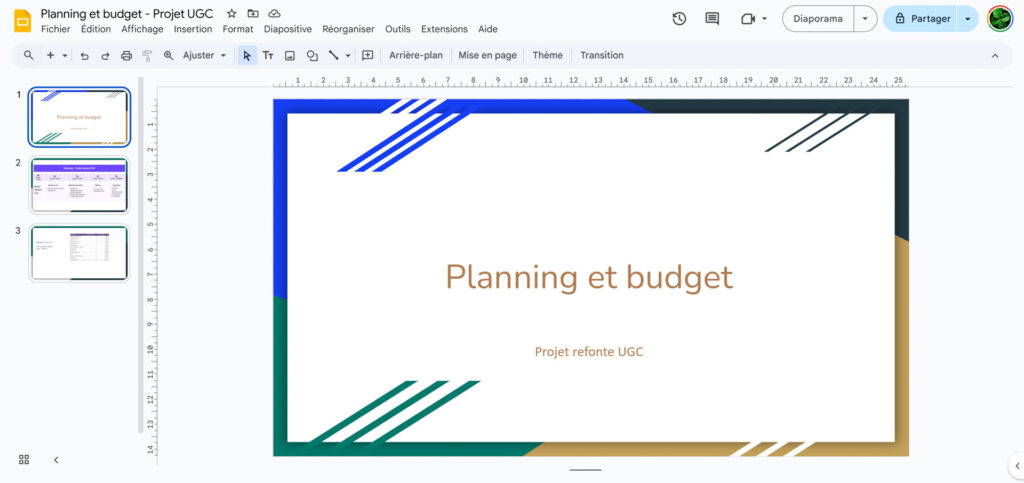Open the Édition menu

tap(96, 29)
